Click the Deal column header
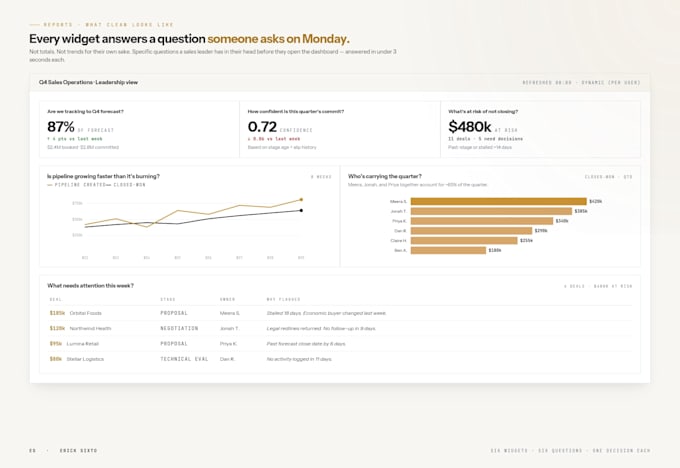 (56, 299)
